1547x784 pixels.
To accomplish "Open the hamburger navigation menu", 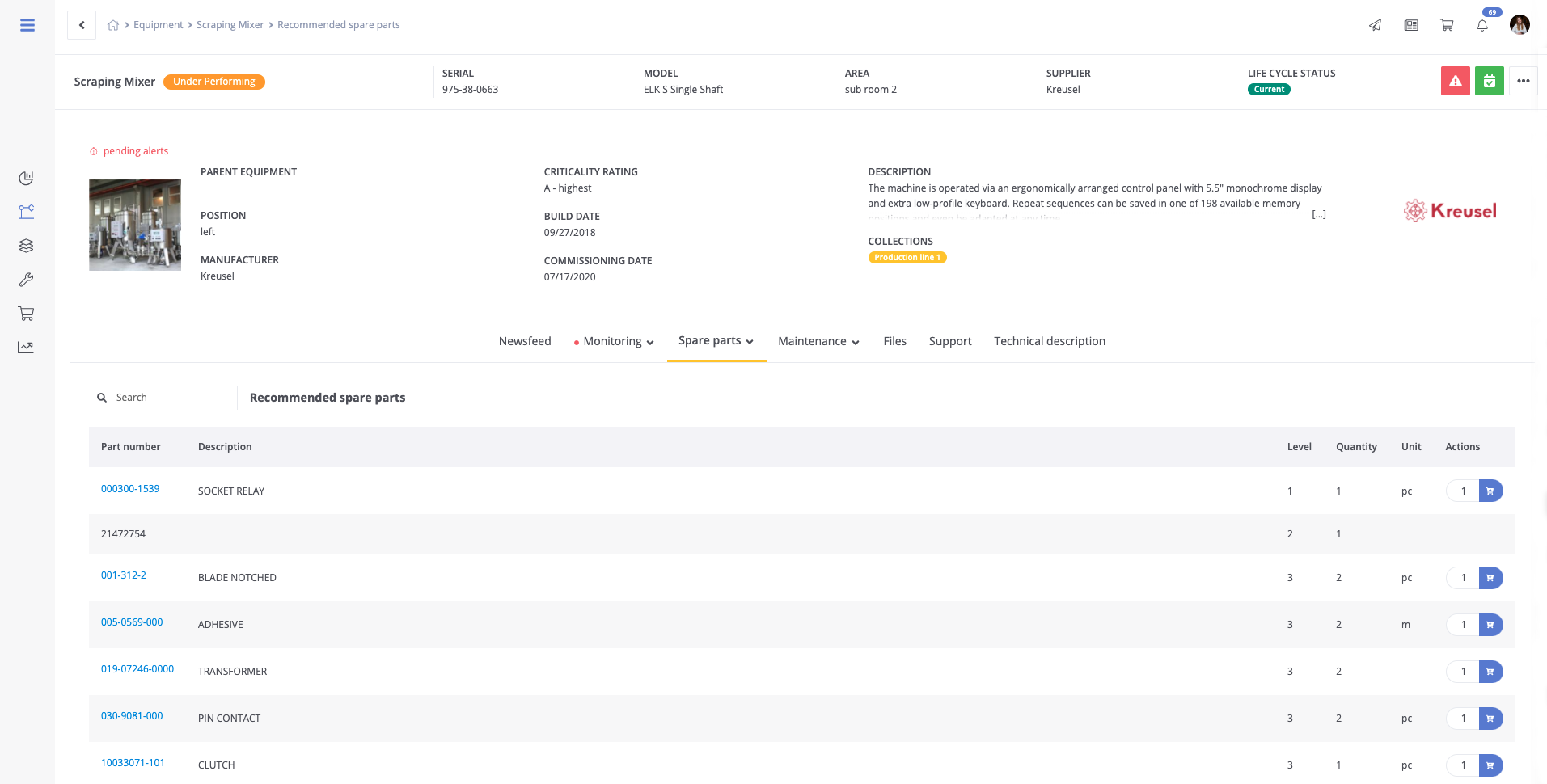I will pos(27,24).
